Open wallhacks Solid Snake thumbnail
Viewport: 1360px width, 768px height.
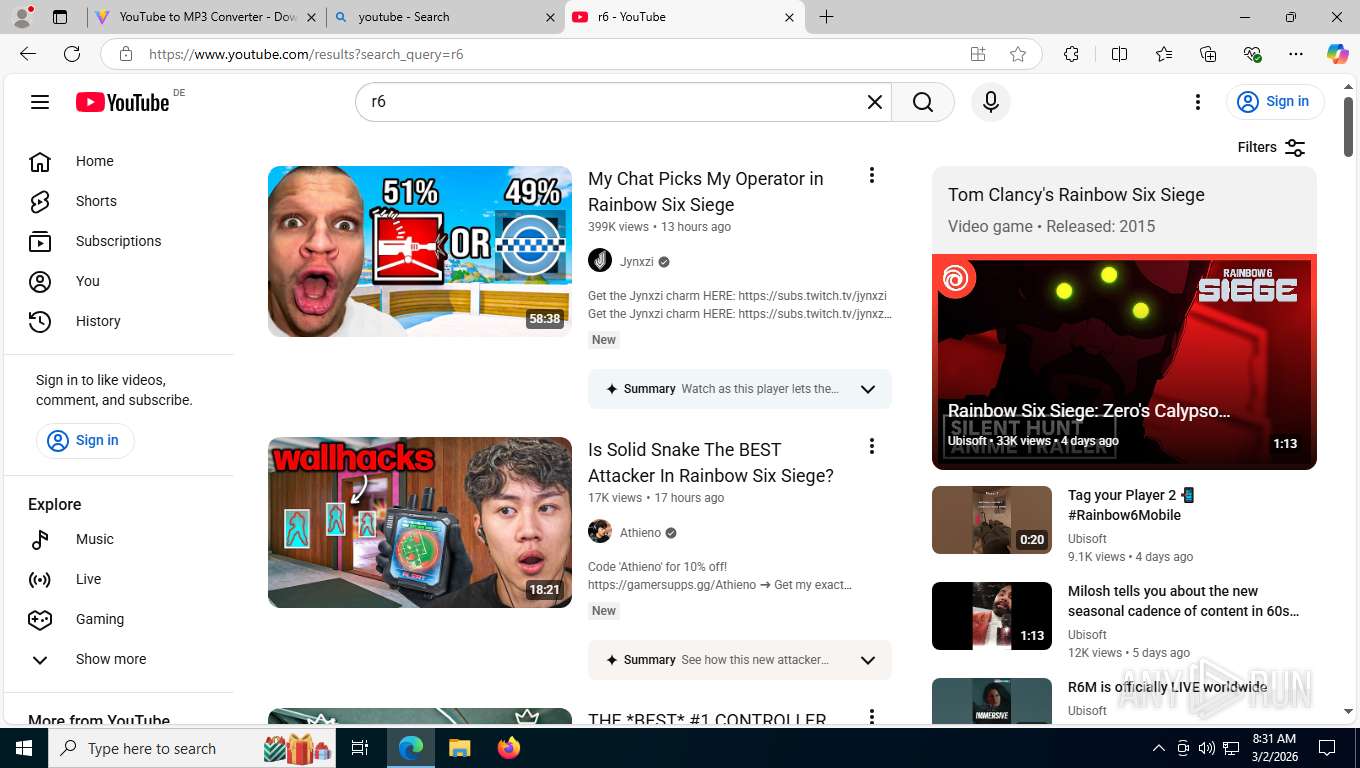[420, 522]
